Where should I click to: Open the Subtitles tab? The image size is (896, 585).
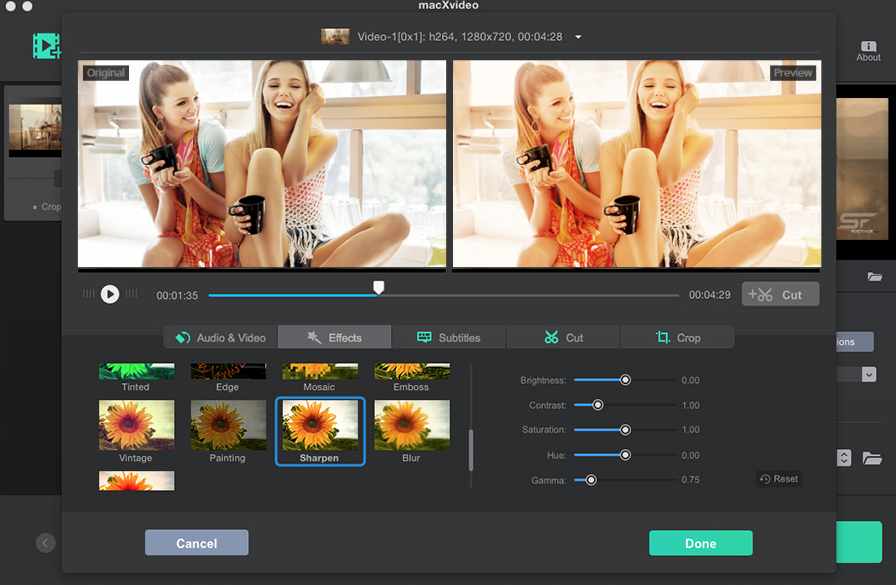448,337
